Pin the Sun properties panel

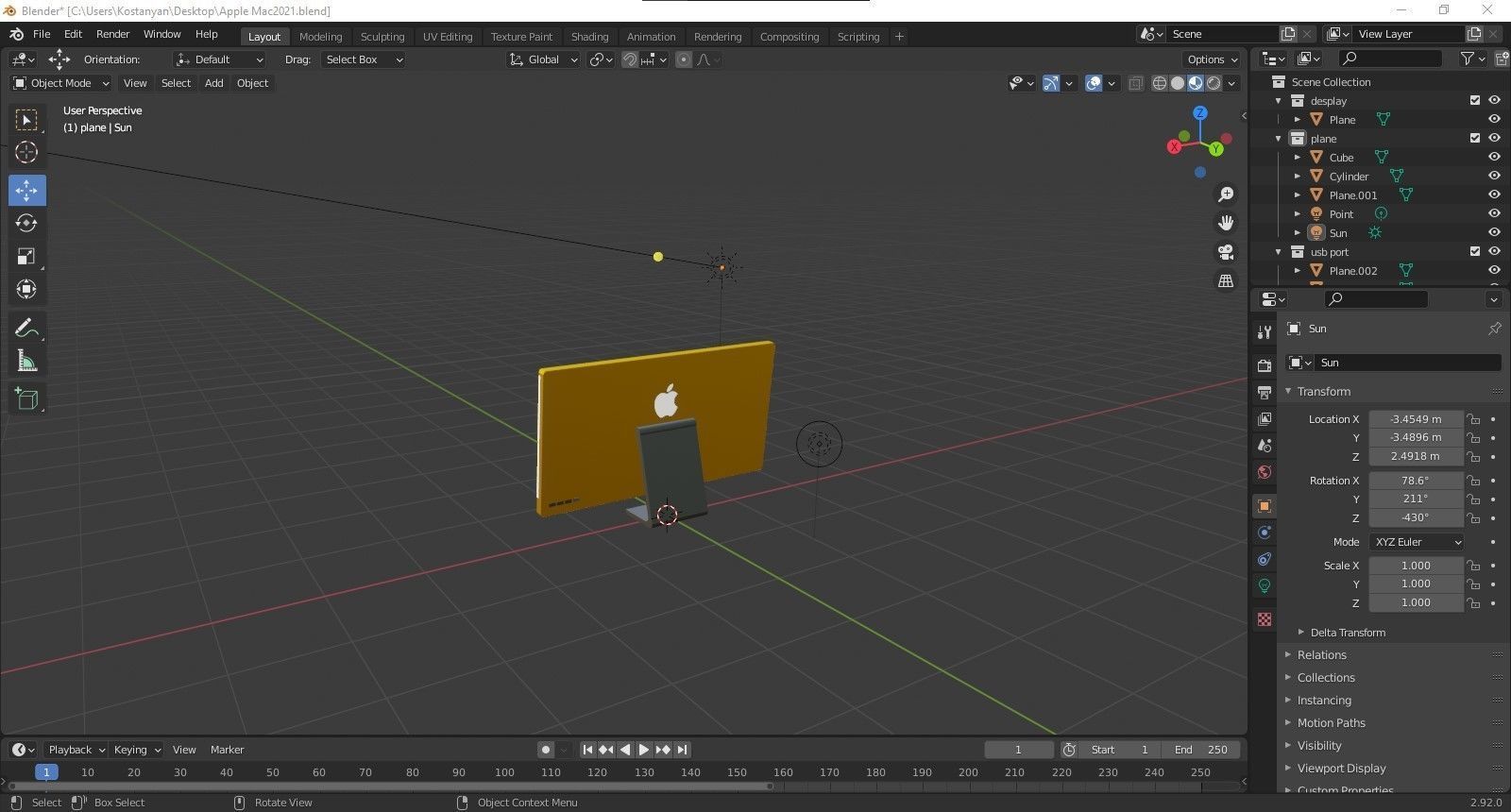pos(1494,329)
